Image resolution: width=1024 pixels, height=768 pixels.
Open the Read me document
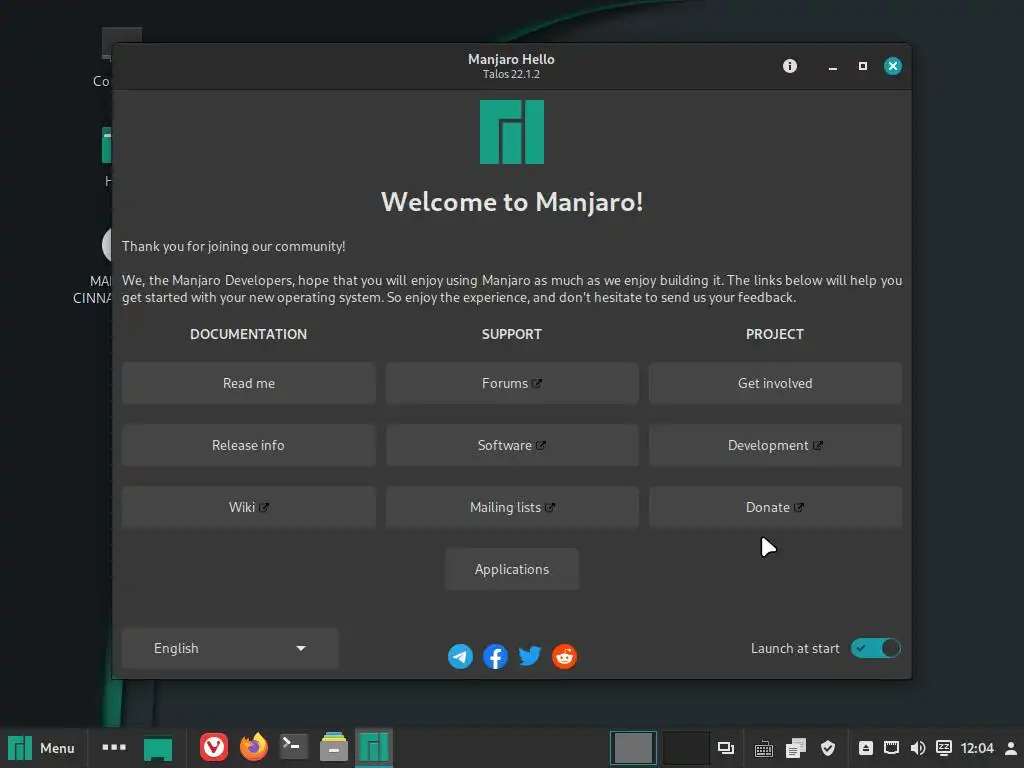click(248, 383)
